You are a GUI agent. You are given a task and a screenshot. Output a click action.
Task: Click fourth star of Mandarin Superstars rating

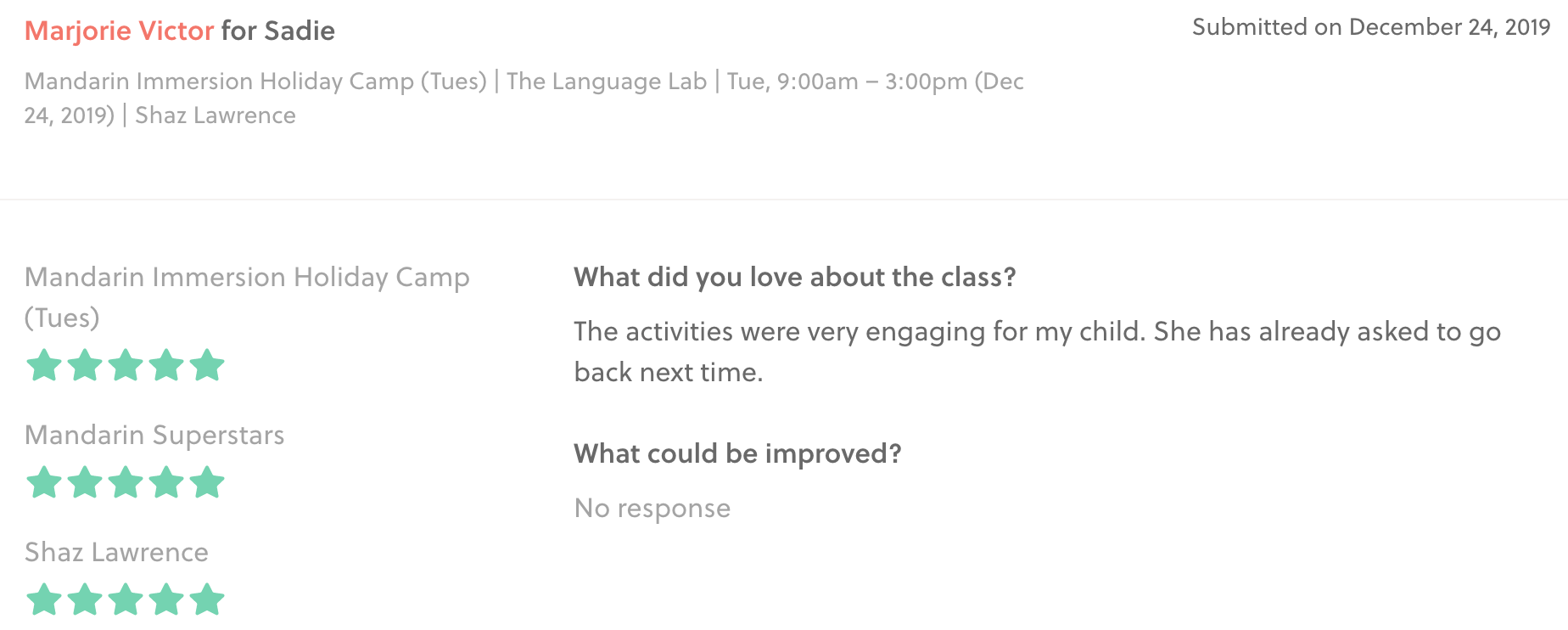[x=166, y=483]
